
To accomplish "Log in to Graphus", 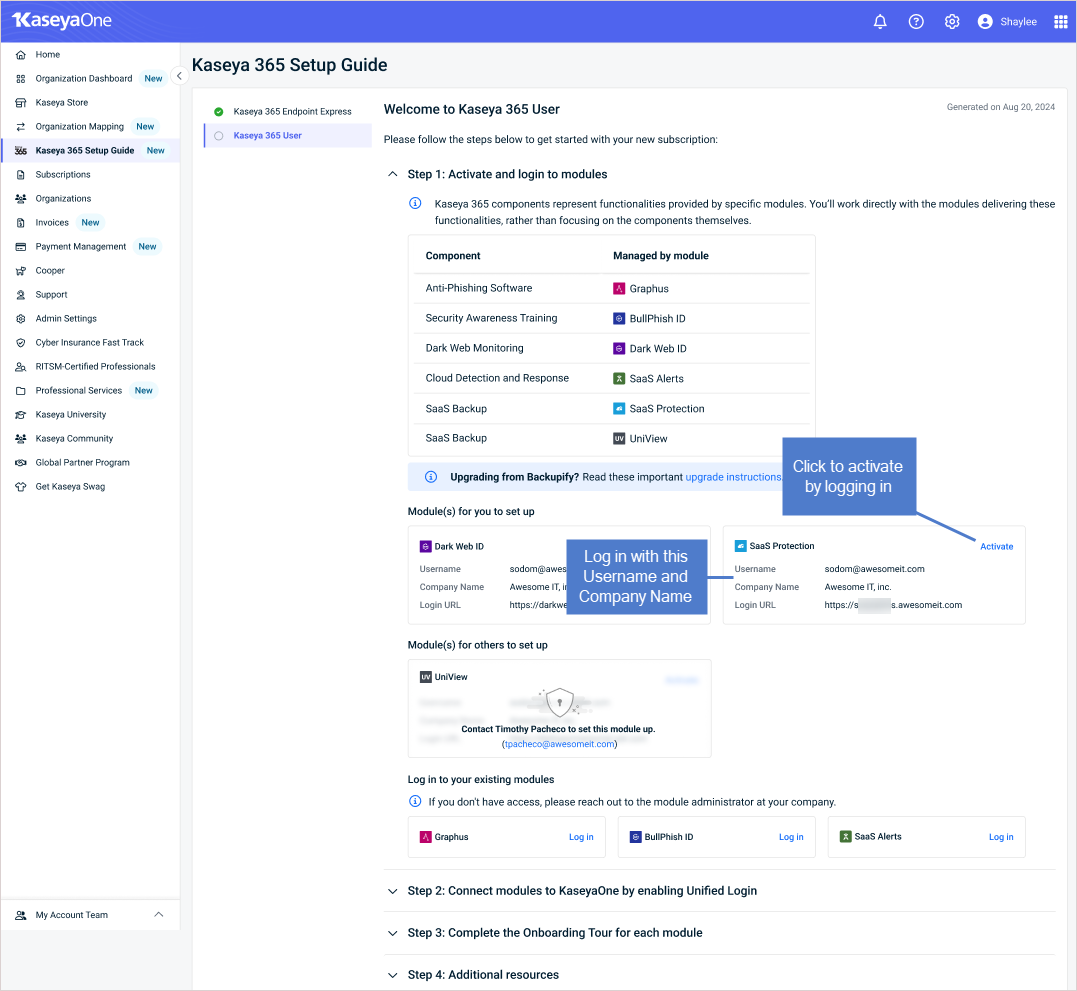I will [x=581, y=837].
